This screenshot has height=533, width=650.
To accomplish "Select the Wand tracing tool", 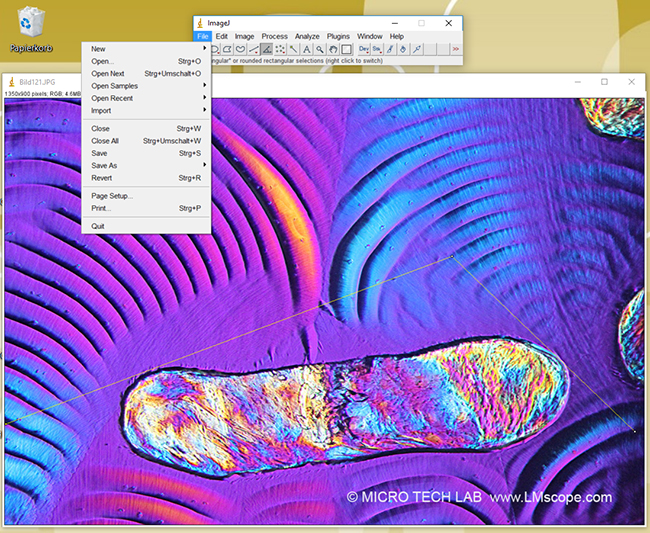I will [294, 49].
